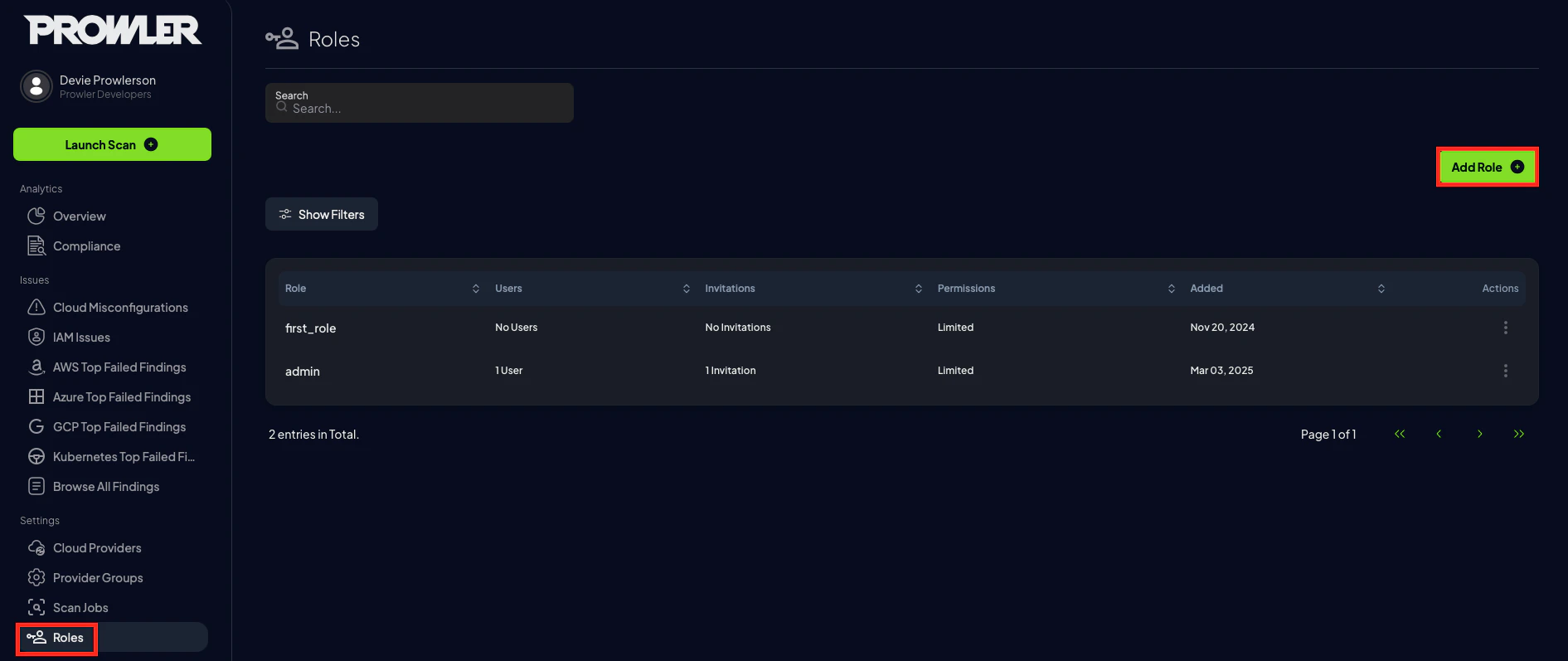Click the Roles key-user icon in sidebar
Viewport: 1568px width, 661px height.
pos(36,637)
